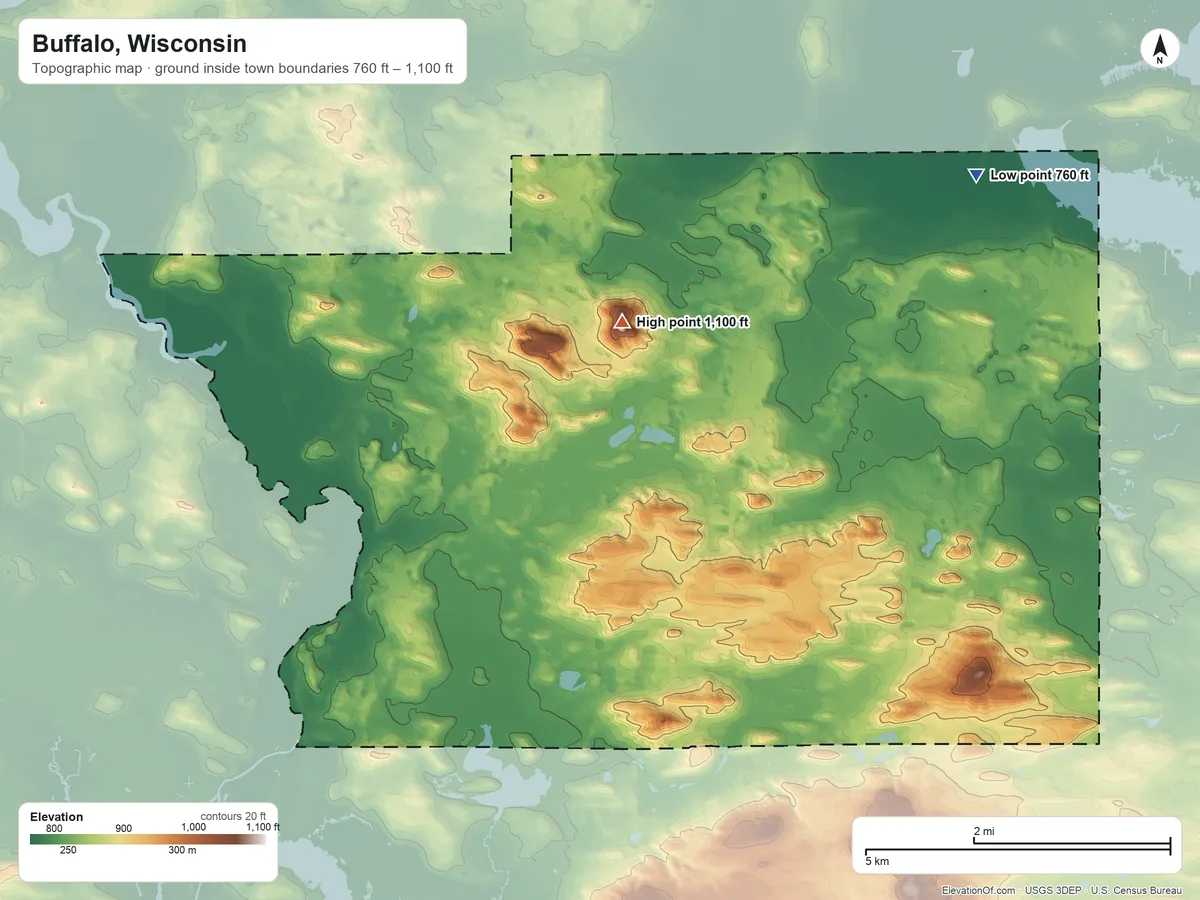Image resolution: width=1200 pixels, height=900 pixels.
Task: Click the 'USGS 3DEP' attribution text
Action: coord(1053,890)
